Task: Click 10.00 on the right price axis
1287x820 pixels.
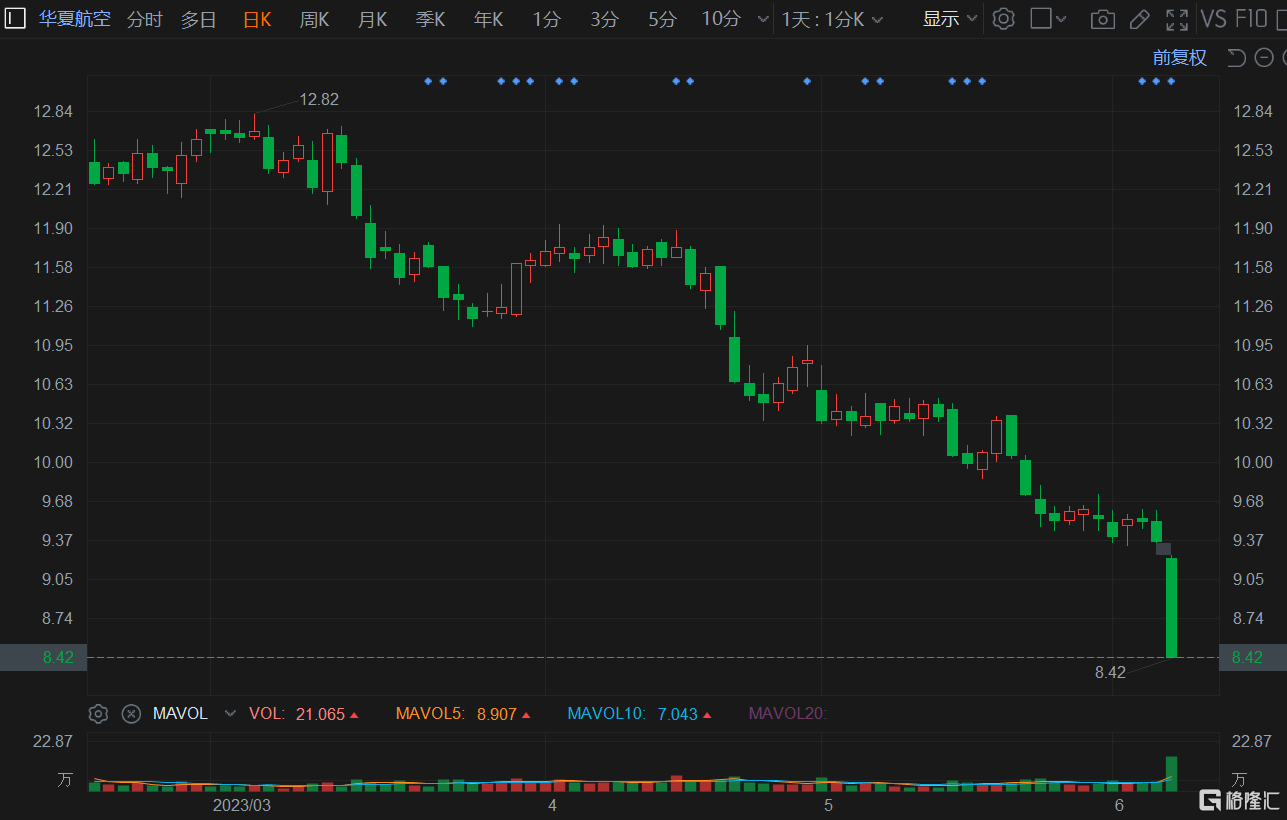Action: coord(1253,462)
